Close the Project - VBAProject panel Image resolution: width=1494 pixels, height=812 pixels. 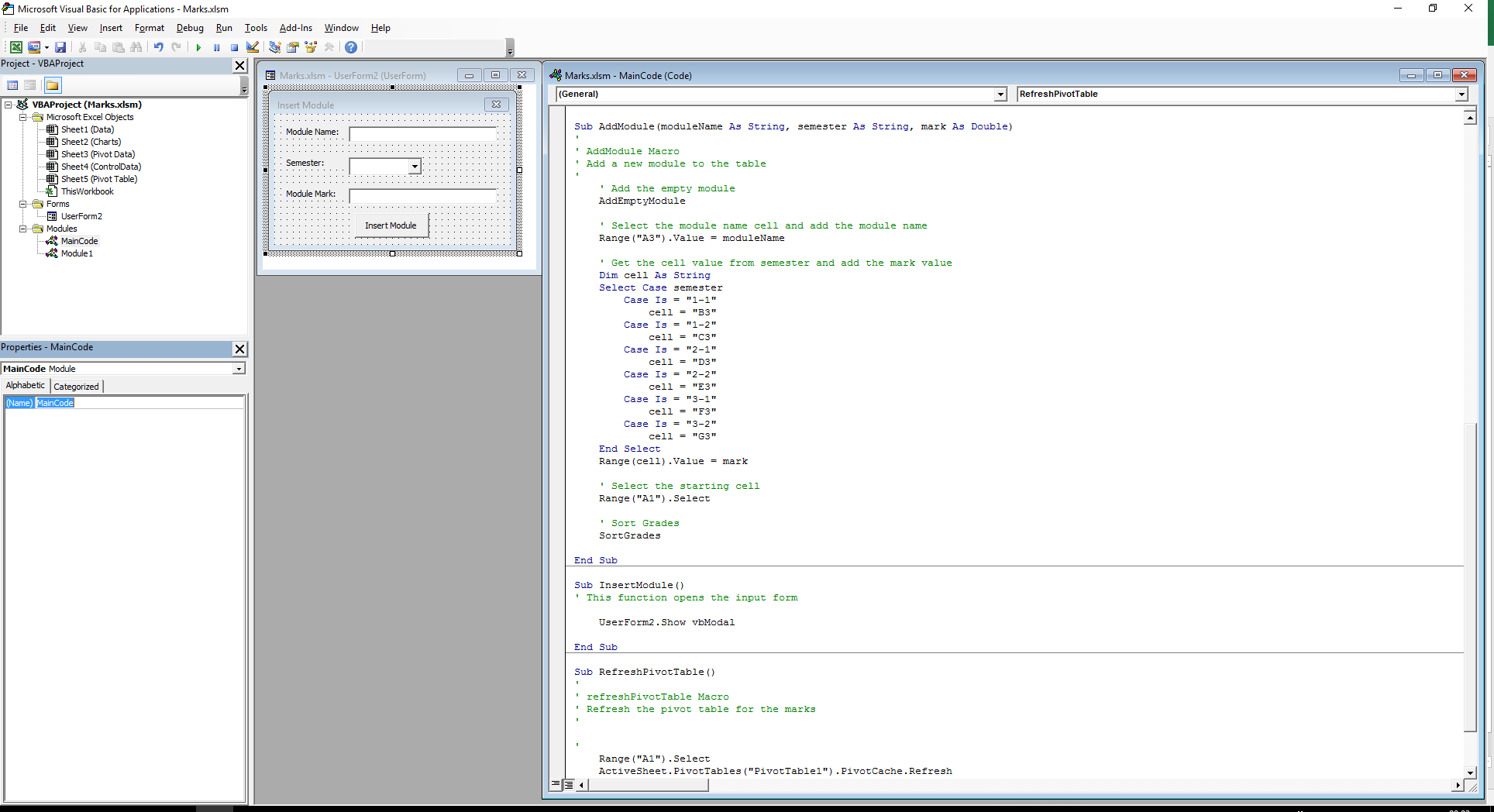[240, 66]
